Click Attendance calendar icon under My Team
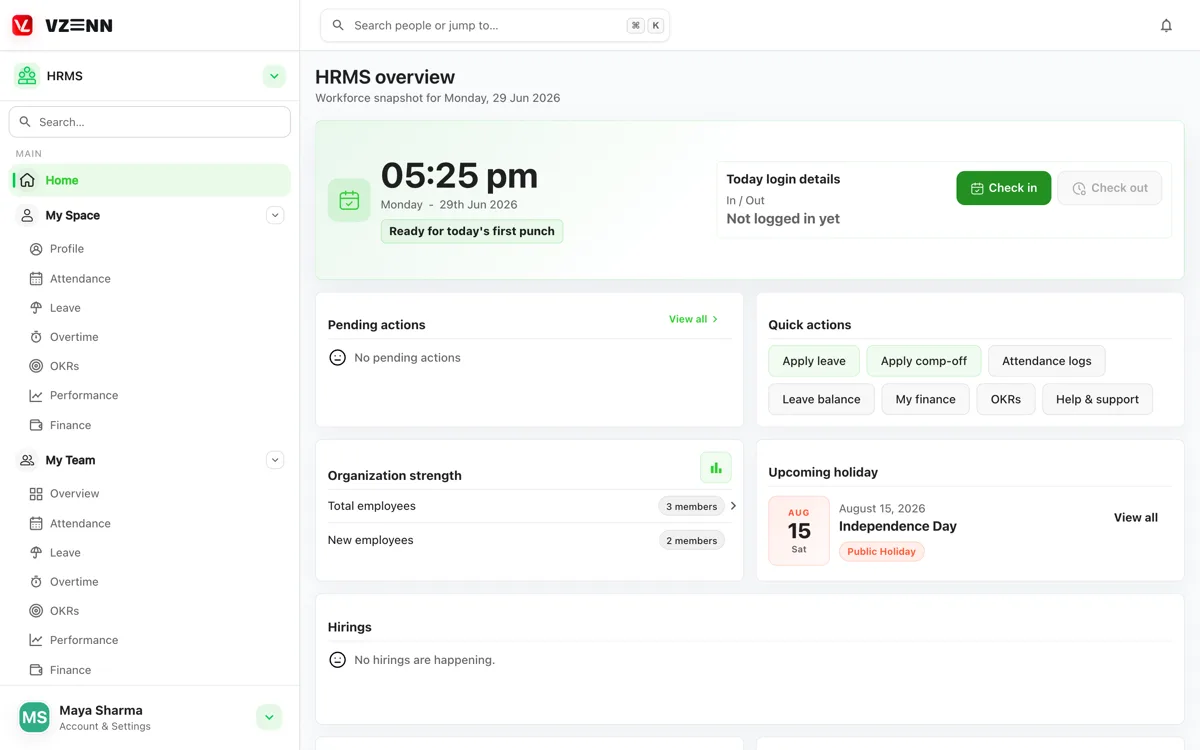The width and height of the screenshot is (1200, 750). pos(36,523)
